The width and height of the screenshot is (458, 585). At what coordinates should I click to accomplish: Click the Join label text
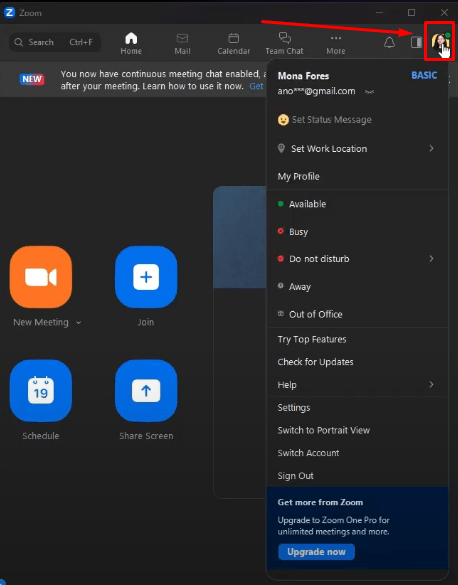(146, 322)
